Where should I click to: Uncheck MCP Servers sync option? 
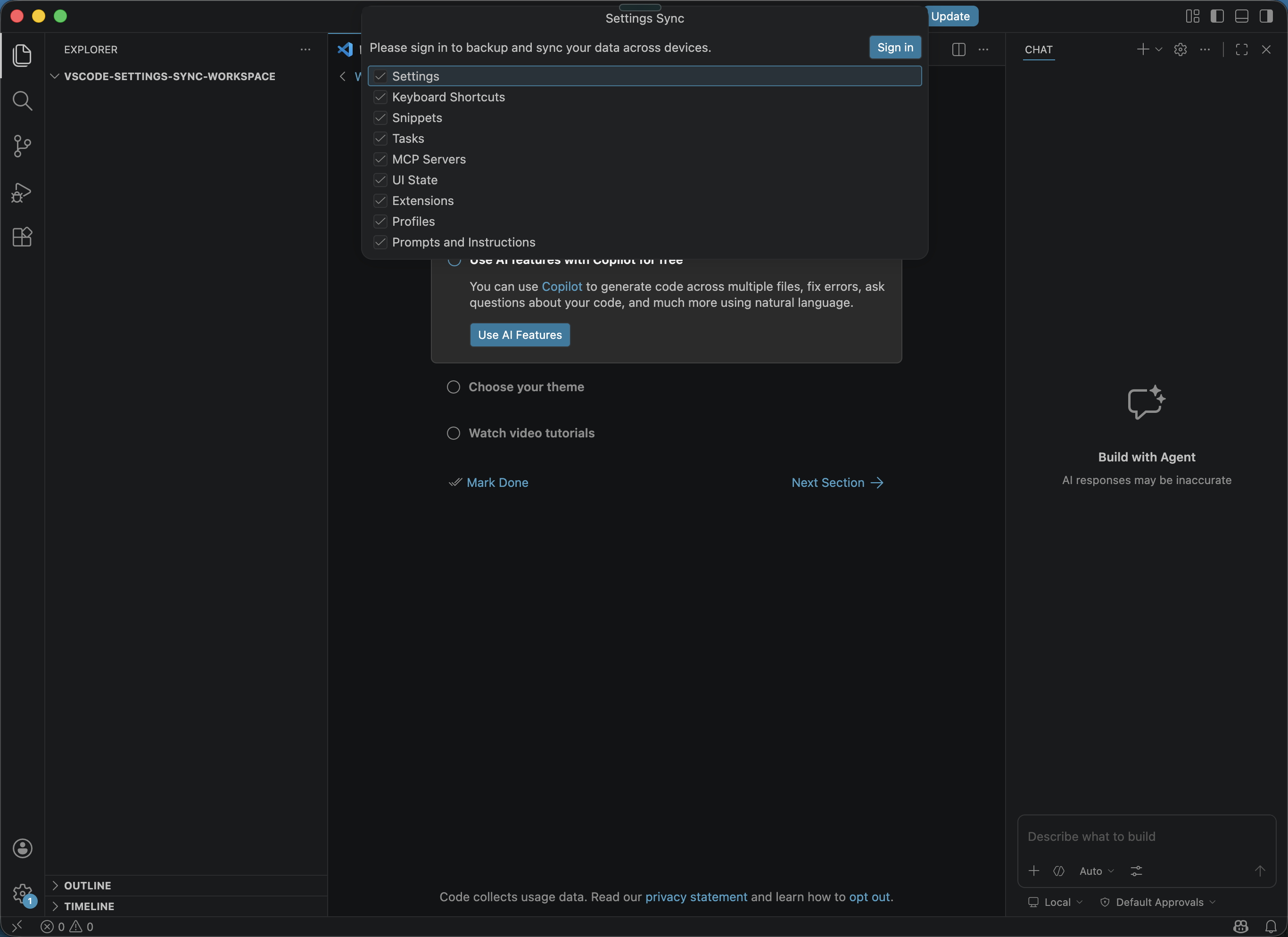click(x=380, y=159)
